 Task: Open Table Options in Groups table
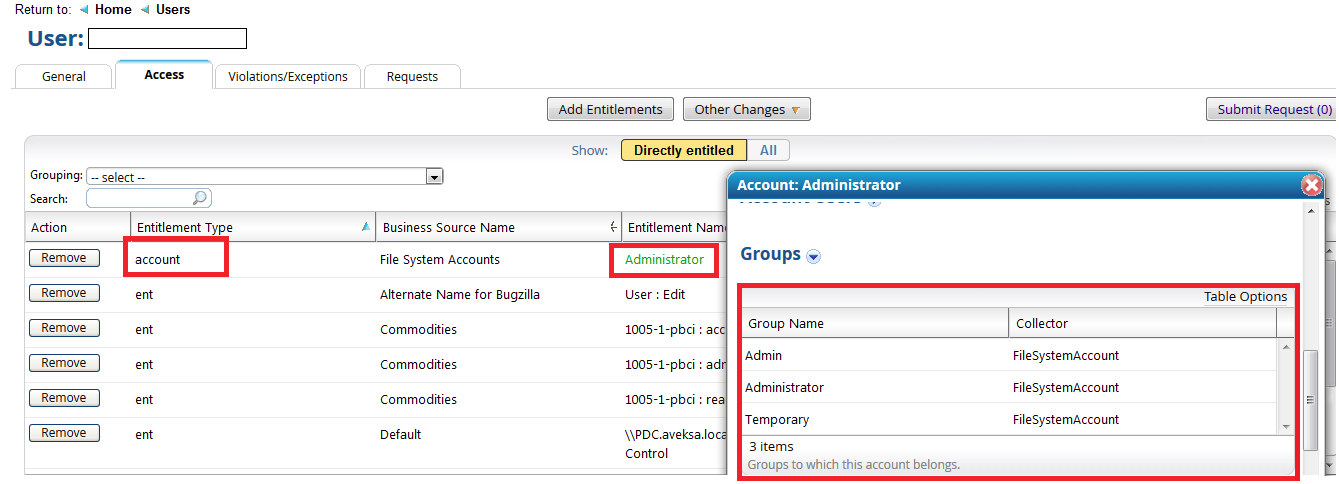click(x=1245, y=297)
